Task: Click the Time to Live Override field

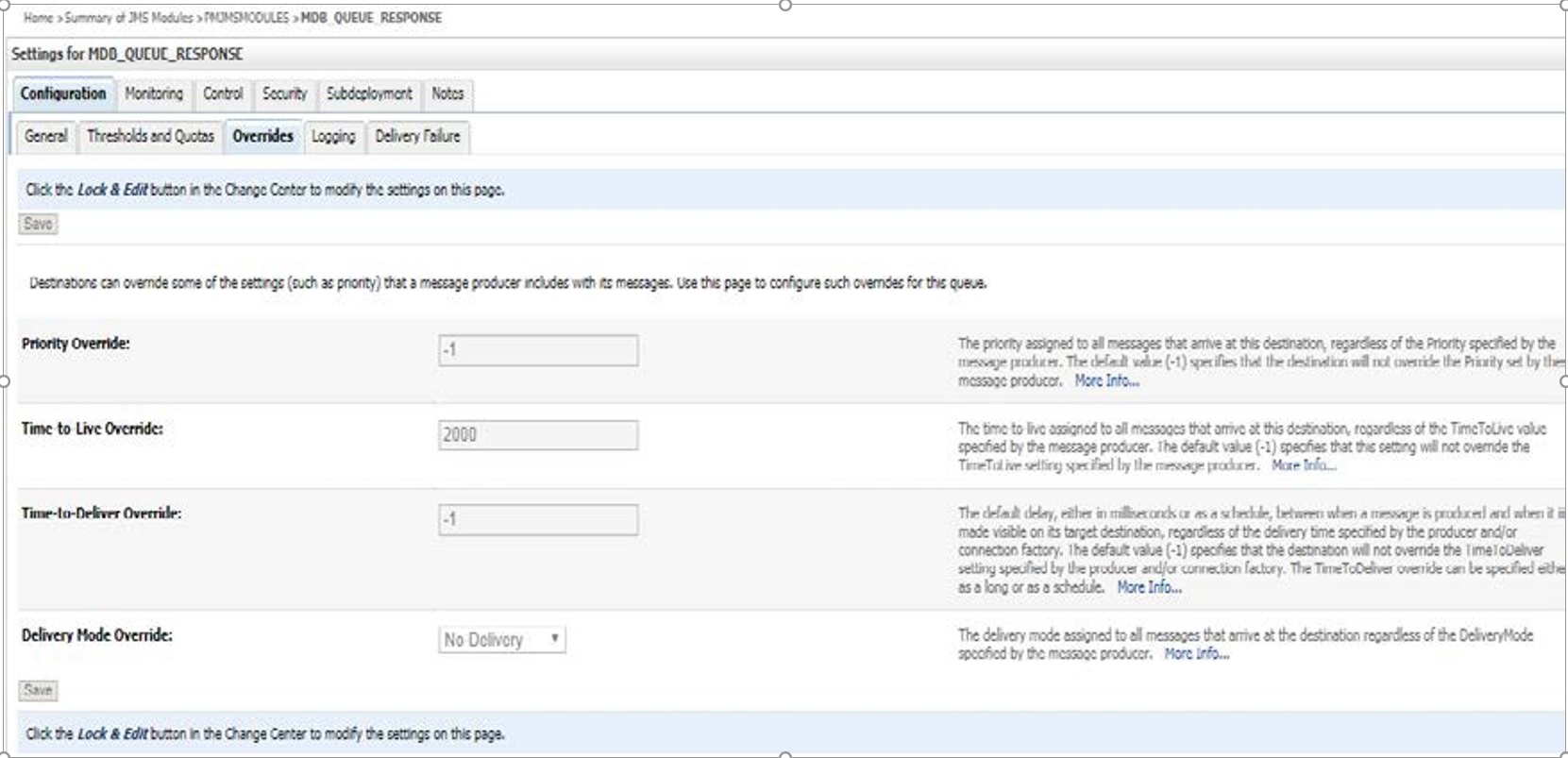Action: pos(538,435)
